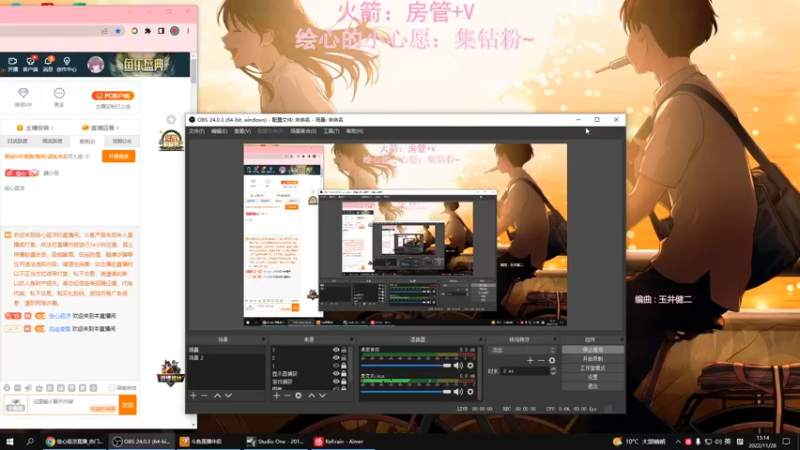Select the 场景 2 scene in OBS
800x450 pixels.
click(226, 358)
